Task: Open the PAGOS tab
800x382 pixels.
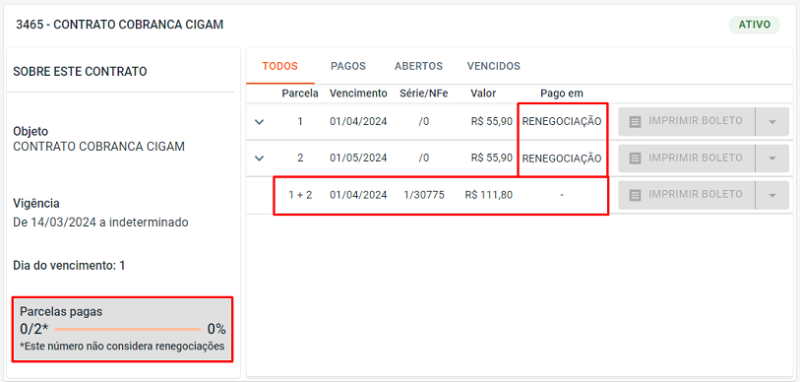Action: (x=348, y=66)
